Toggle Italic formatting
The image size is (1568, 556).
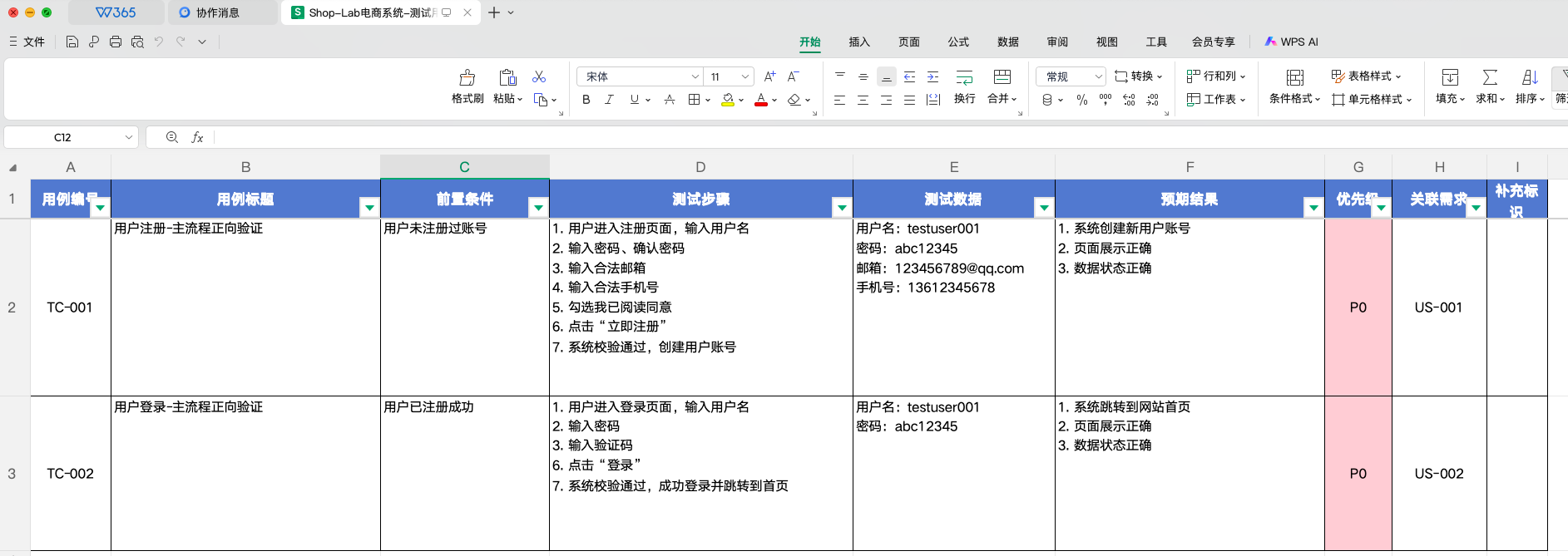610,100
